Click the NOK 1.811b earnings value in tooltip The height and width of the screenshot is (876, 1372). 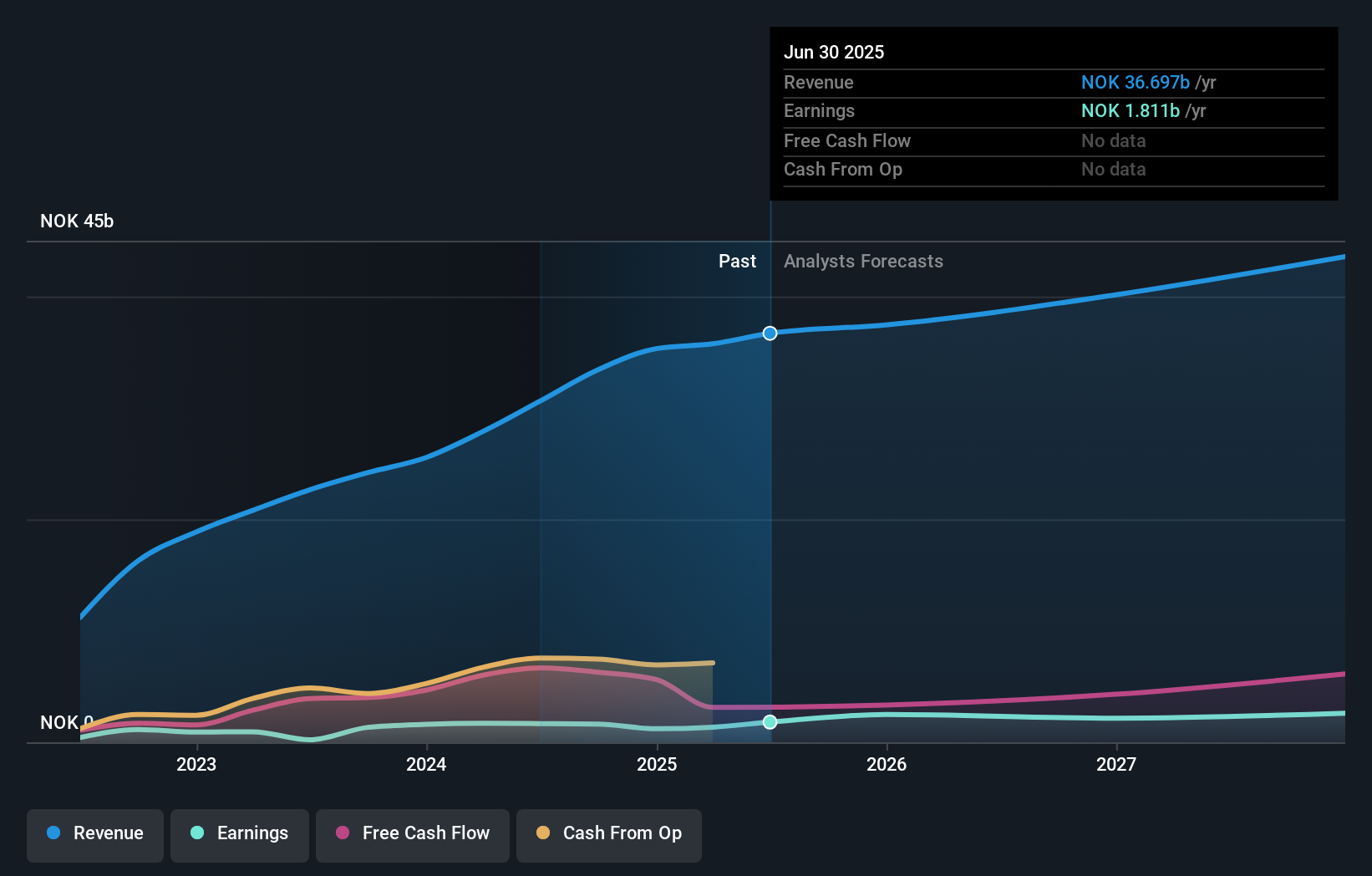click(1130, 110)
